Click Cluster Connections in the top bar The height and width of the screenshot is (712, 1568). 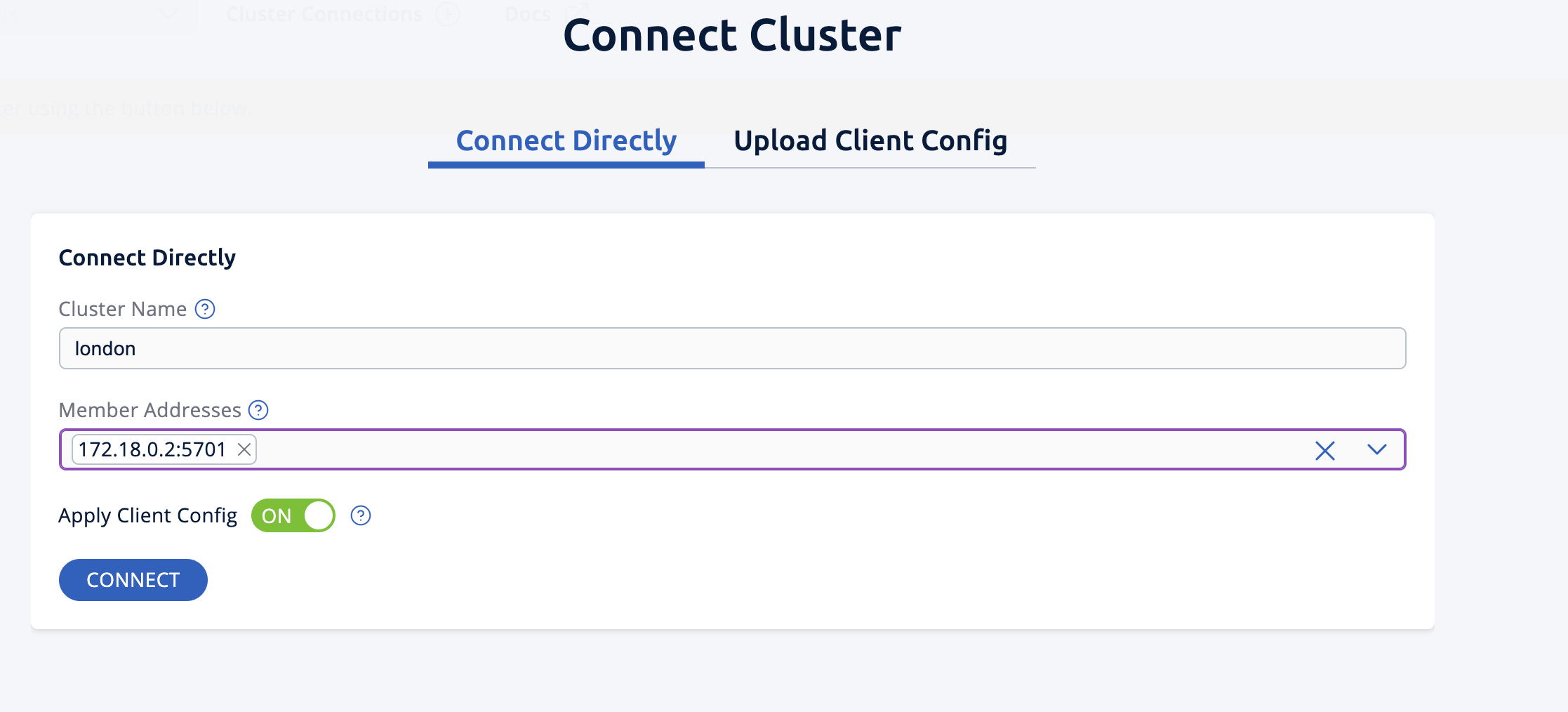coord(324,13)
